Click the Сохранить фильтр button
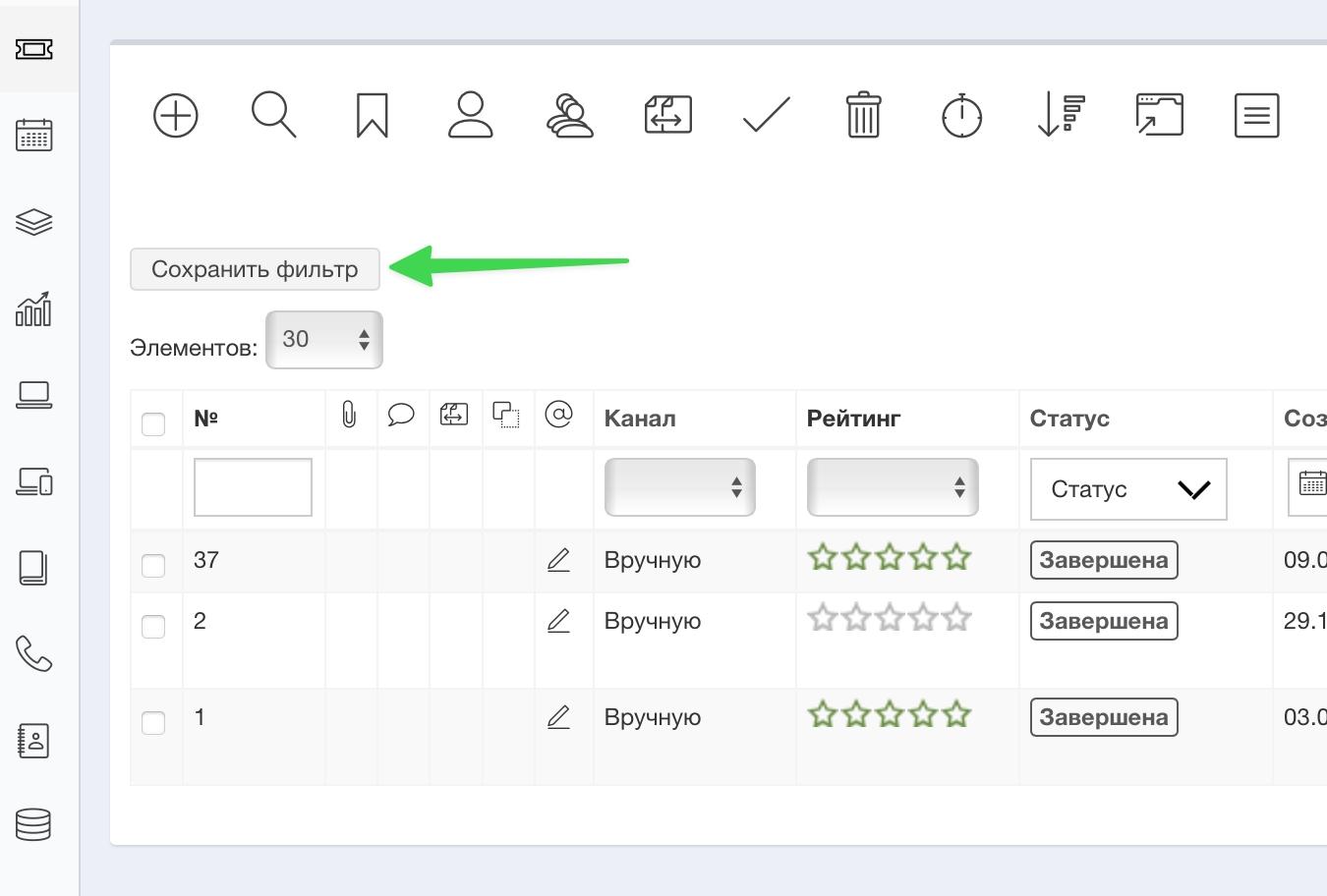This screenshot has width=1327, height=896. click(x=255, y=269)
